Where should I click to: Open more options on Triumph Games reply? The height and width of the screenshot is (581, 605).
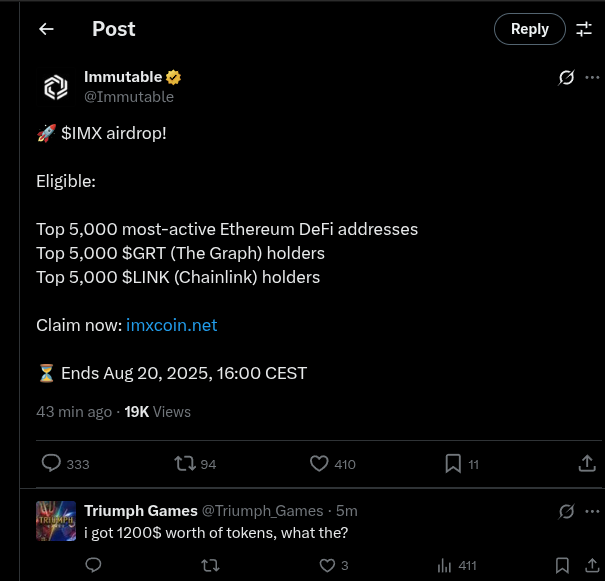coord(592,512)
